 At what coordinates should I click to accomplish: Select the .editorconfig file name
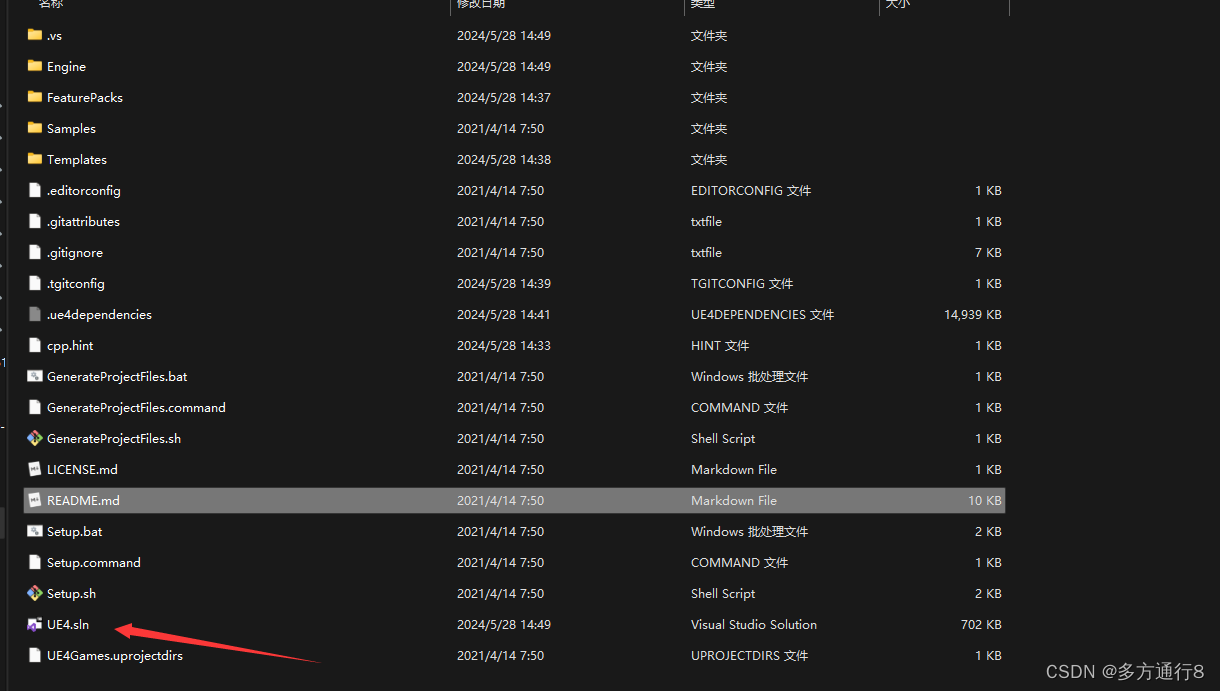coord(84,191)
